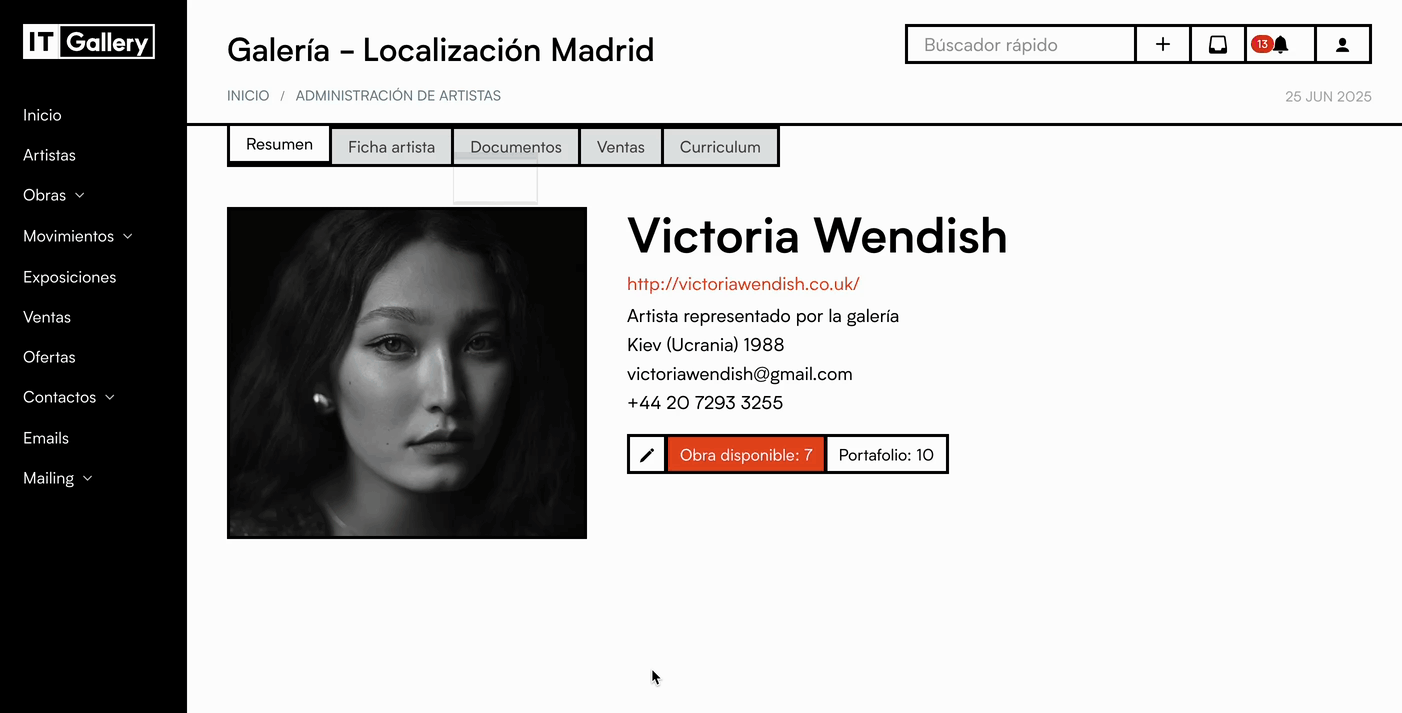Click the plus add icon in header

coord(1163,45)
